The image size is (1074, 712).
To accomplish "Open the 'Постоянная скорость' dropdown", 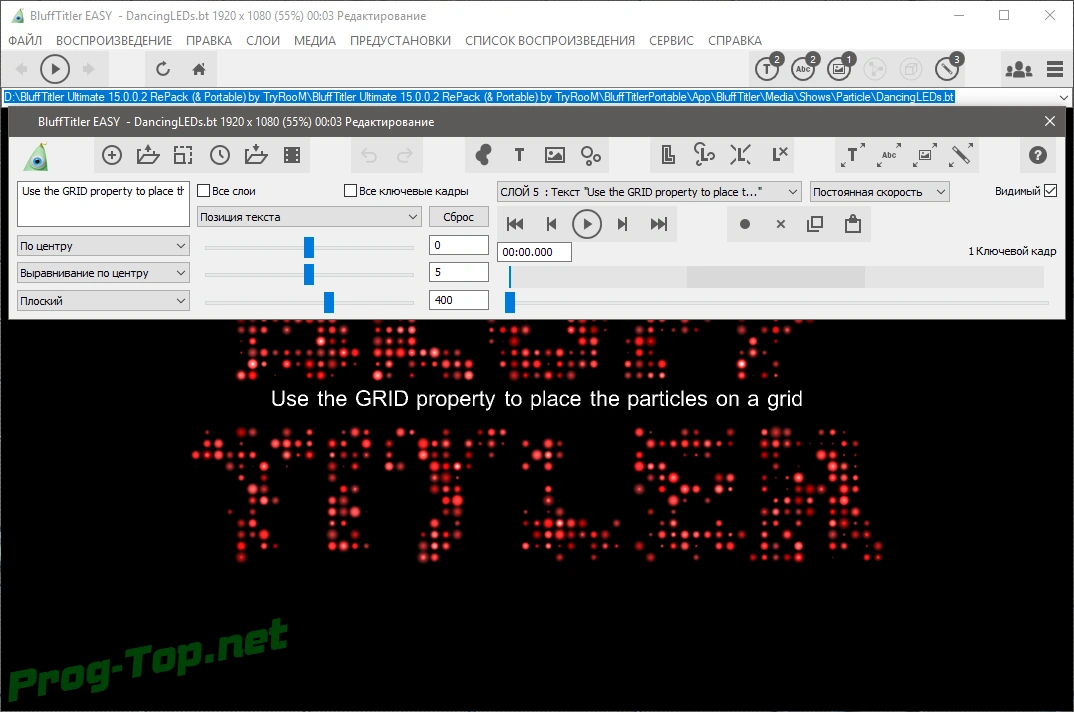I will (x=879, y=192).
